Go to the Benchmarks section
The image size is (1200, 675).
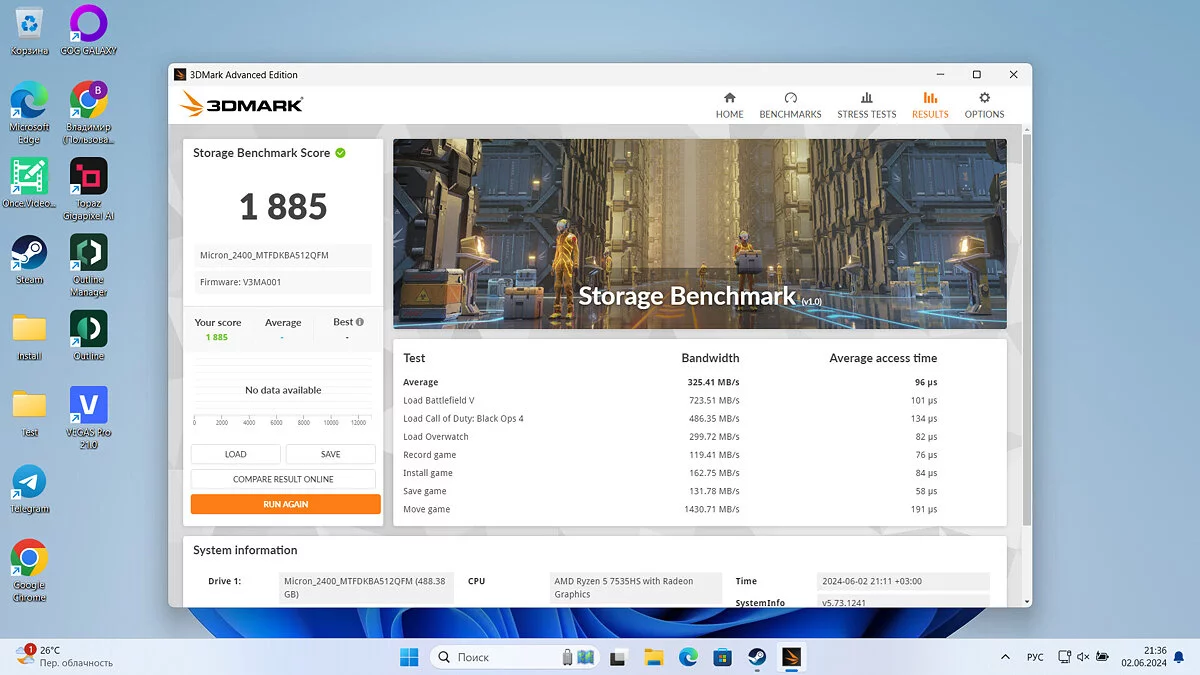790,105
